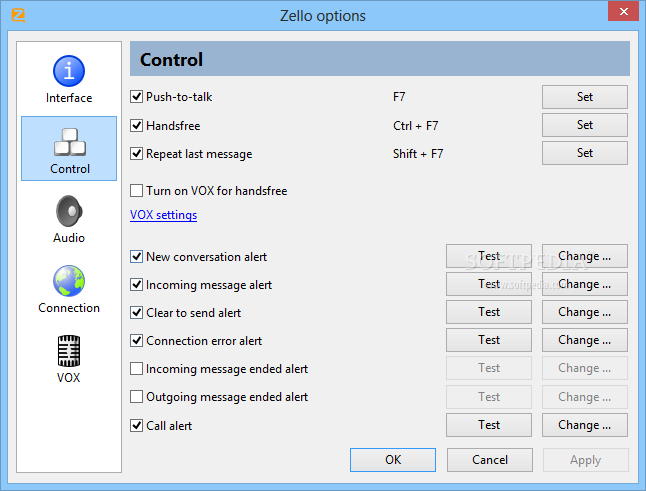646x491 pixels.
Task: Test the Connection error alert sound
Action: coord(489,340)
